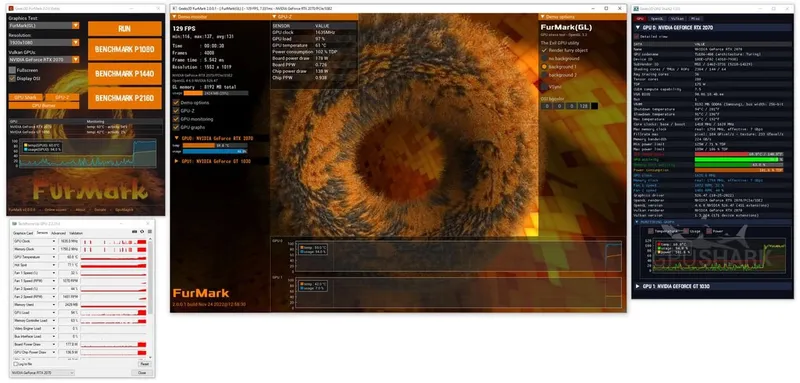Image resolution: width=800 pixels, height=383 pixels.
Task: Open GPU Temperature sensor dropdown arrow
Action: coord(54,257)
